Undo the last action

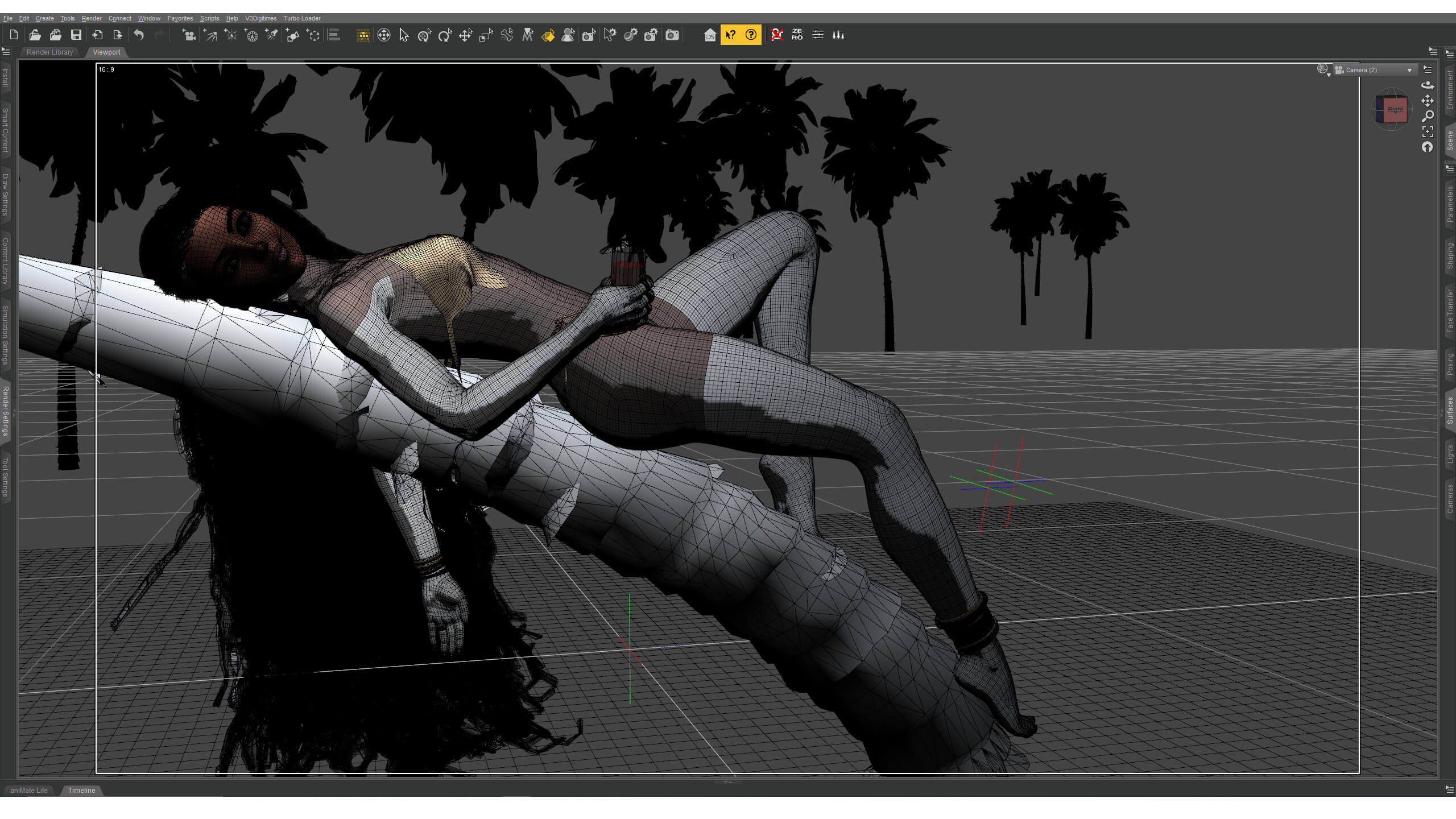click(x=139, y=35)
